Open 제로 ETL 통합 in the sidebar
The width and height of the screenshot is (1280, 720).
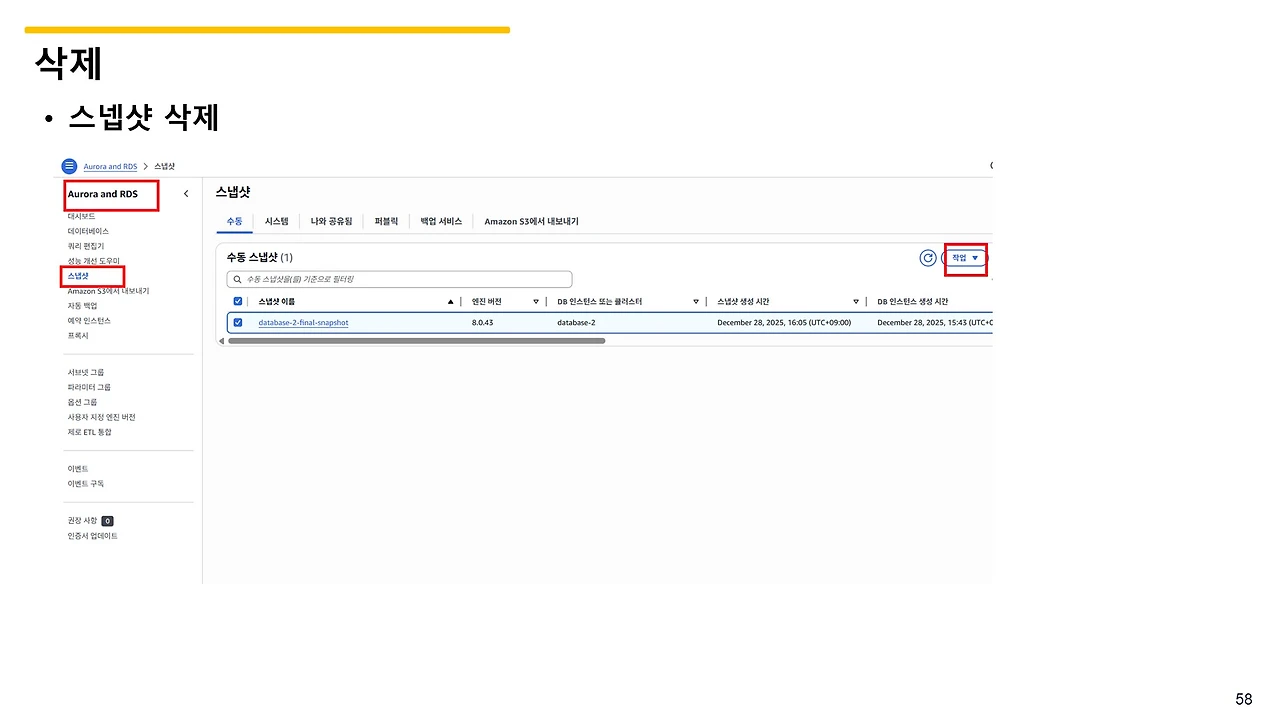point(90,432)
